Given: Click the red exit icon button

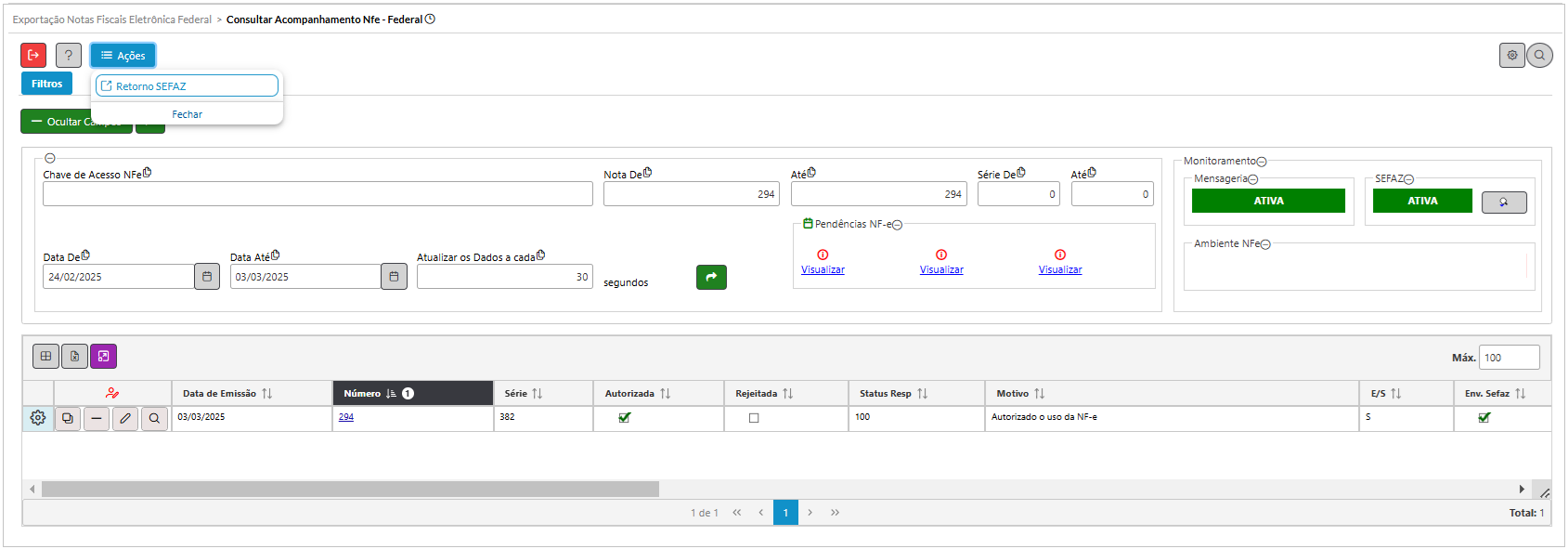Looking at the screenshot, I should [33, 56].
